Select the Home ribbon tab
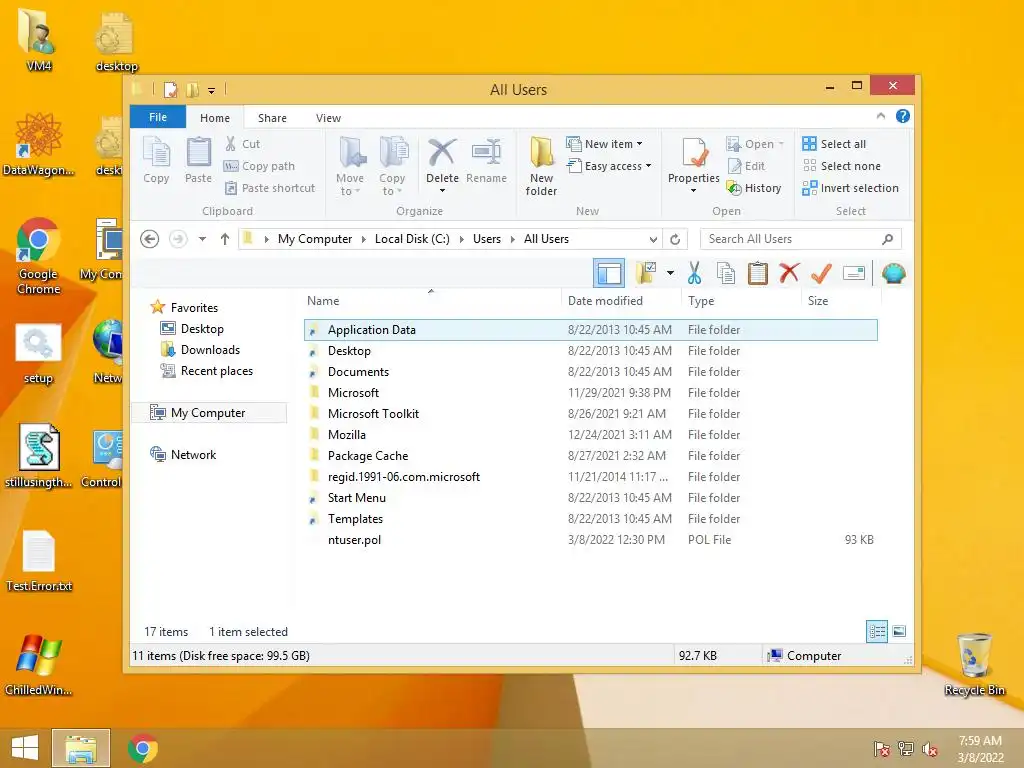The height and width of the screenshot is (768, 1024). click(x=215, y=118)
